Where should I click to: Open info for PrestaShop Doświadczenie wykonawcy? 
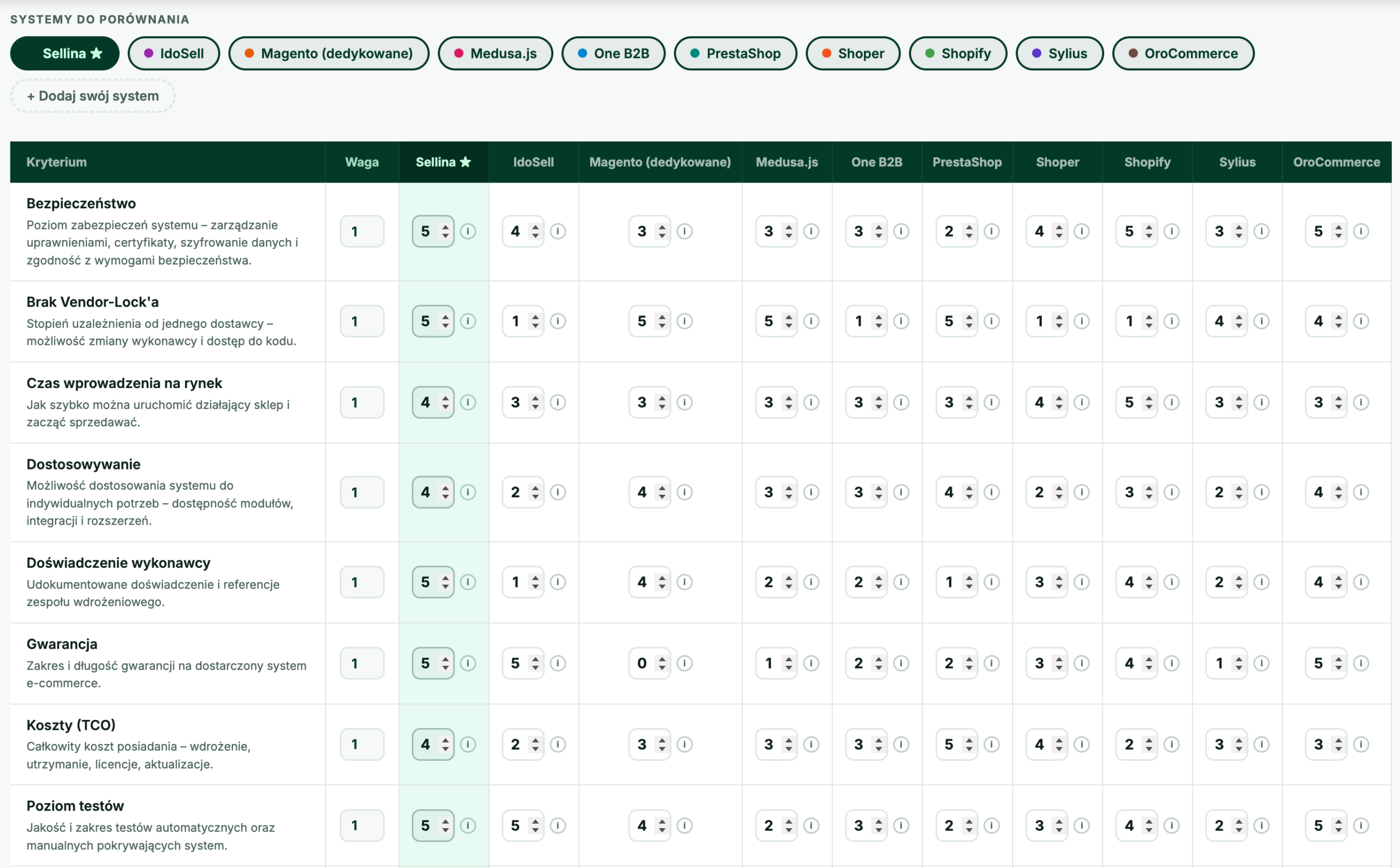click(991, 582)
